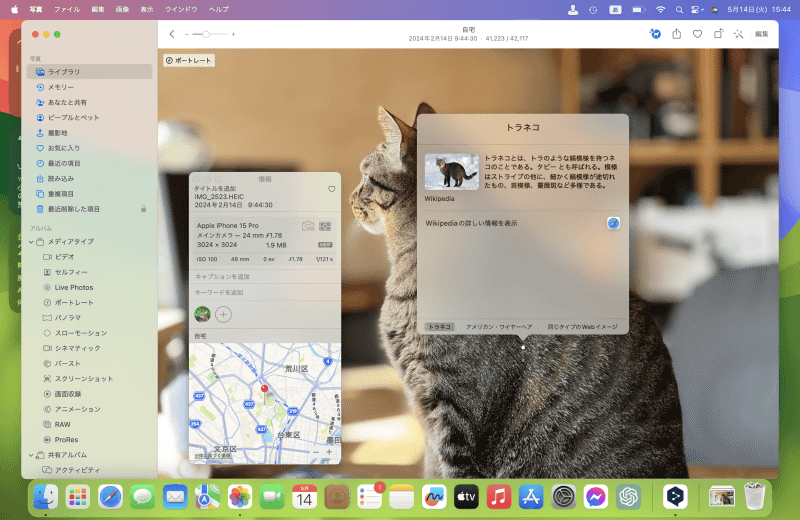Select 同じタイプのWebイメージ tab
The width and height of the screenshot is (800, 520).
582,327
